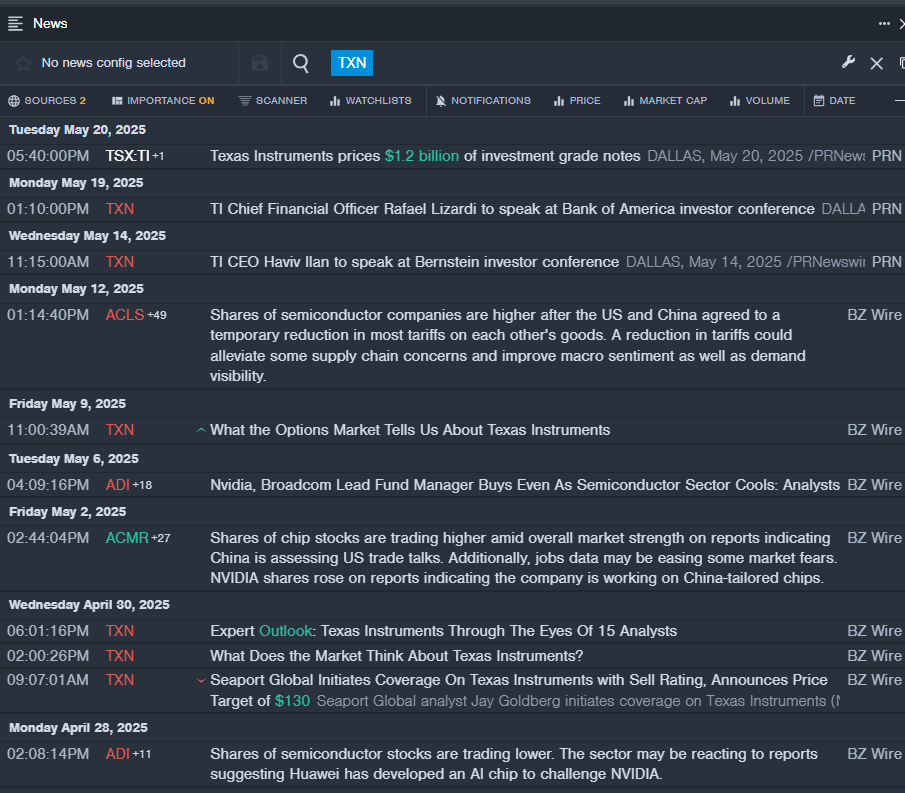Click the search magnifier icon
905x793 pixels.
[301, 63]
